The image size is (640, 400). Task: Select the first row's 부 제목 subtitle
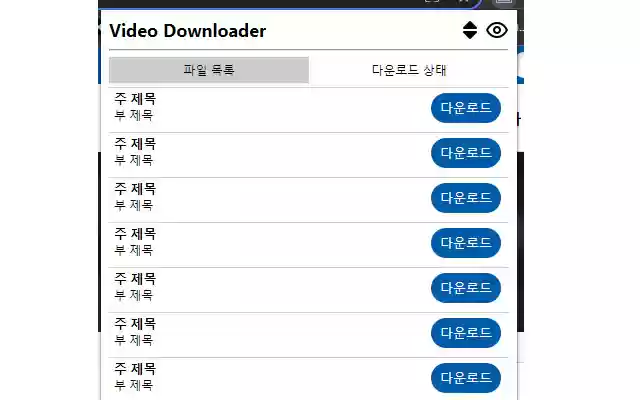133,115
